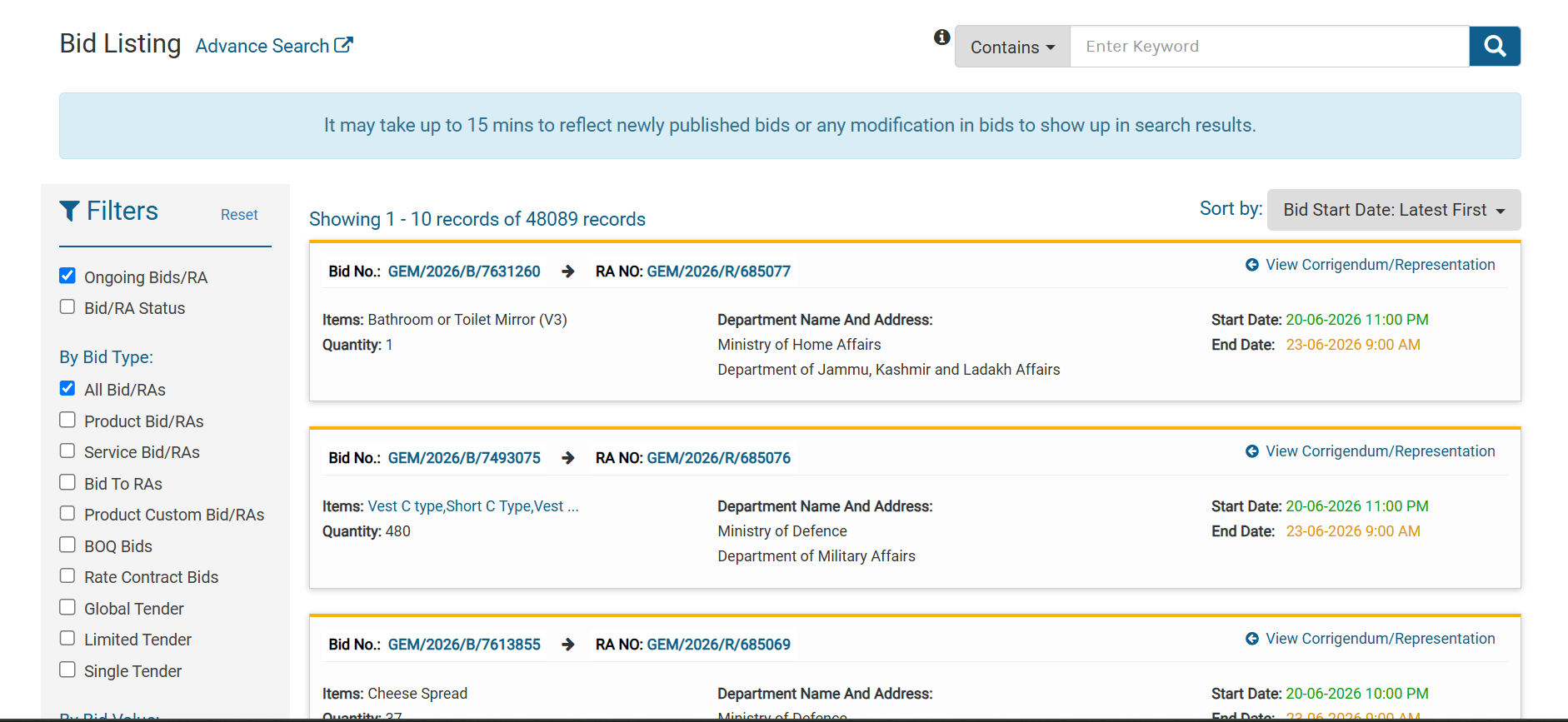The width and height of the screenshot is (1568, 722).
Task: Click arrow icon after bid GEM/2026/B/7613855
Action: (x=568, y=645)
